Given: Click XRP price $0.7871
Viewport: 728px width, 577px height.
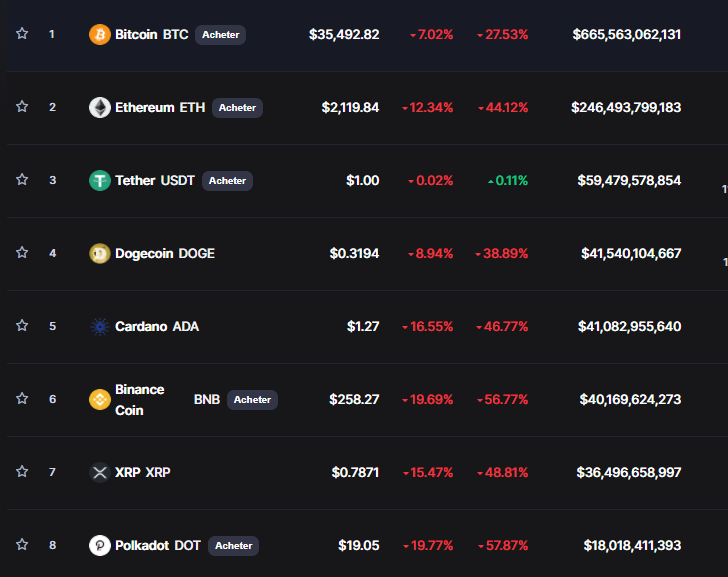Looking at the screenshot, I should coord(355,473).
